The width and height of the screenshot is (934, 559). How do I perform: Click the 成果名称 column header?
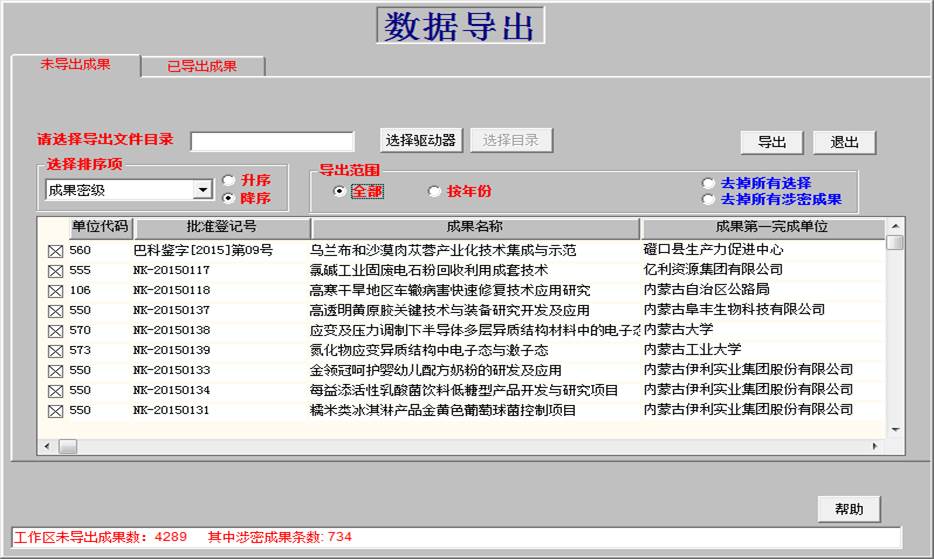coord(475,227)
